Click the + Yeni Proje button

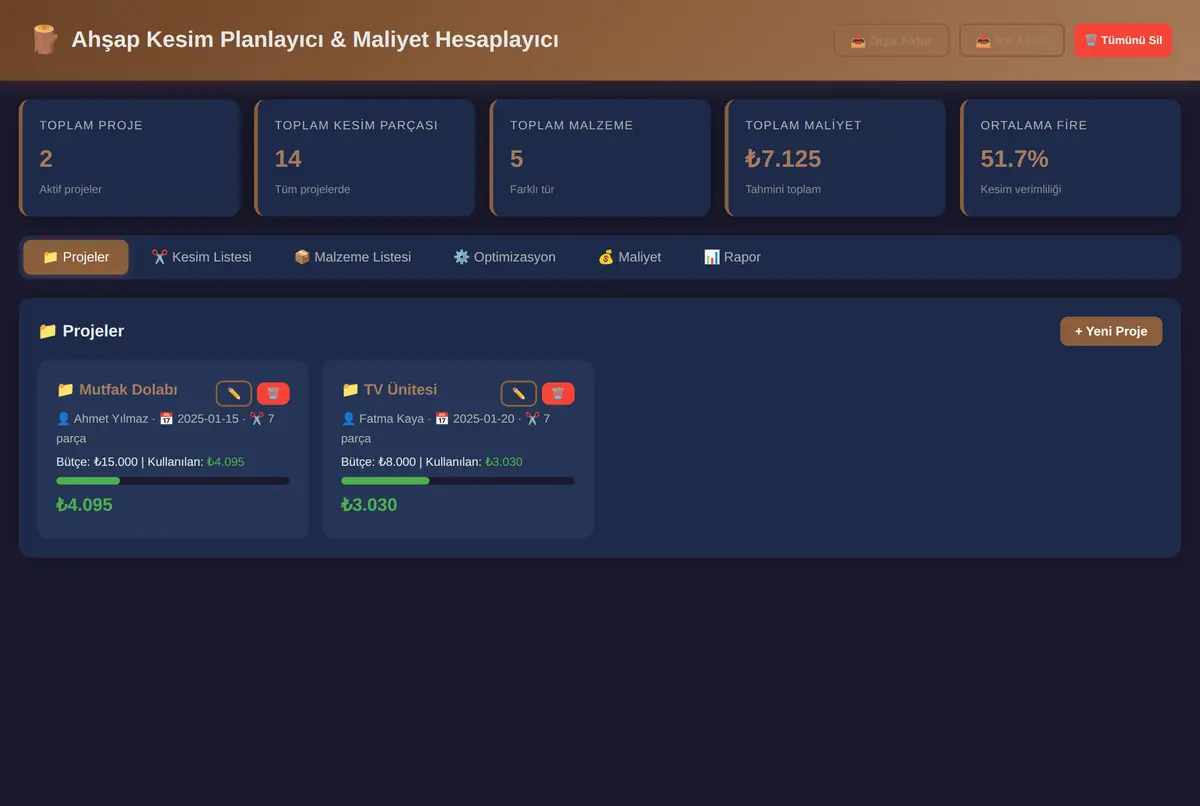1111,331
